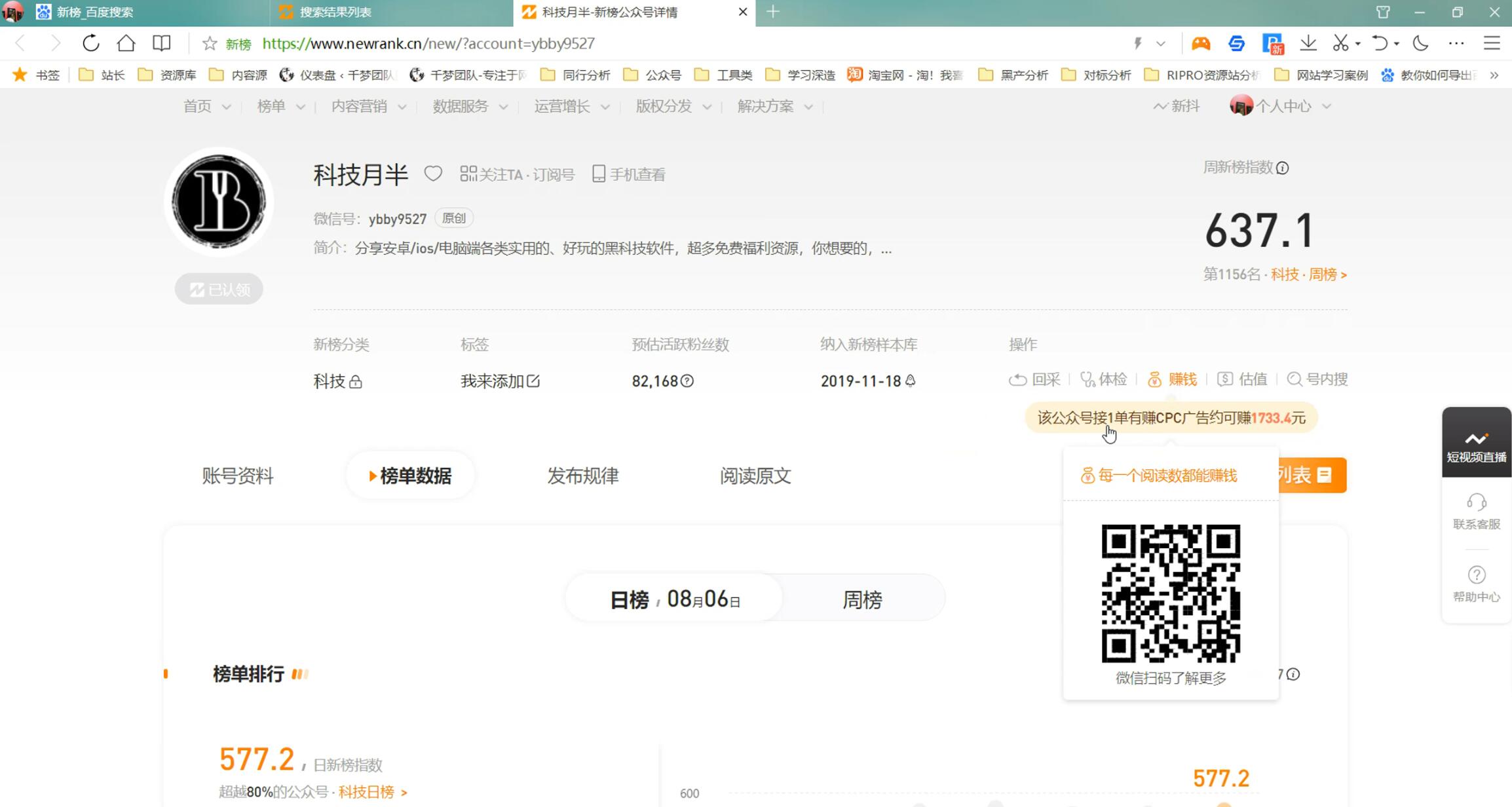Click 手机查看 phone icon
Screen dimensions: 1512x807
(598, 174)
